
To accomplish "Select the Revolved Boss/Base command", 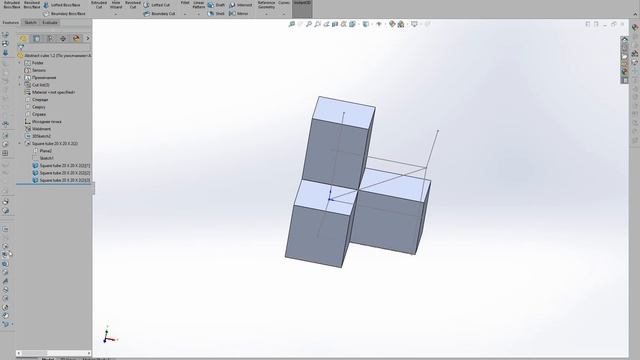I will pos(32,4).
